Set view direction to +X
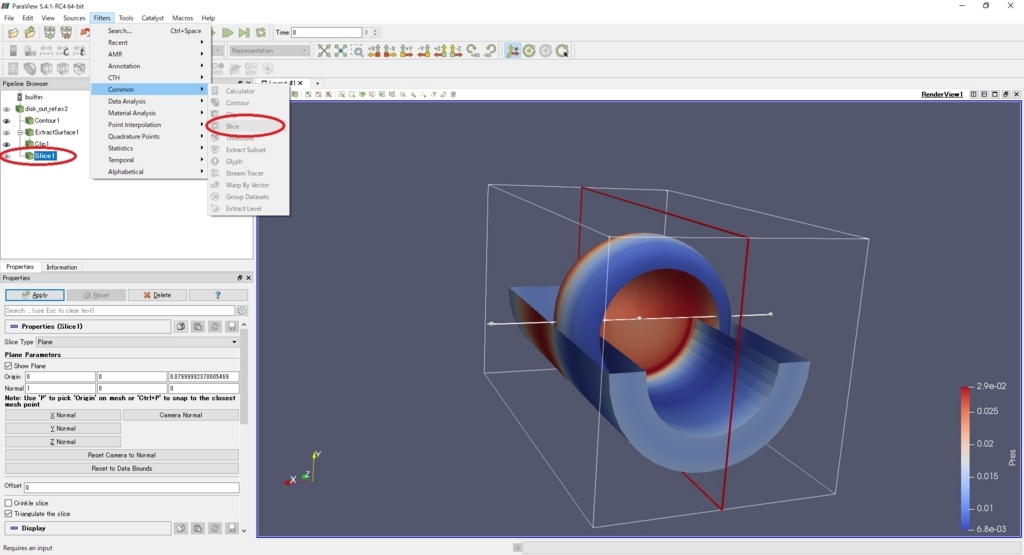The height and width of the screenshot is (555, 1024). (374, 51)
